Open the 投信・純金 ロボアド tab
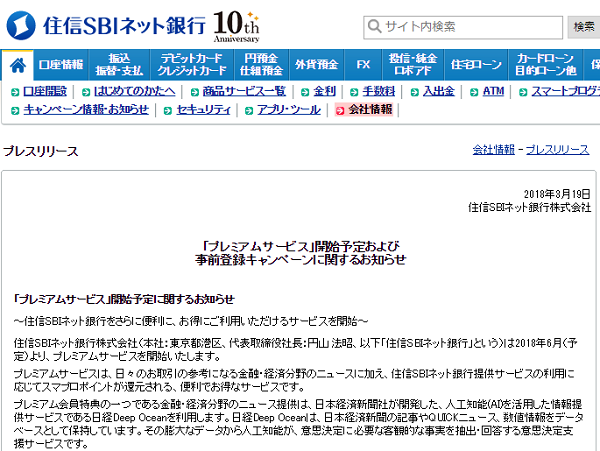 (413, 65)
